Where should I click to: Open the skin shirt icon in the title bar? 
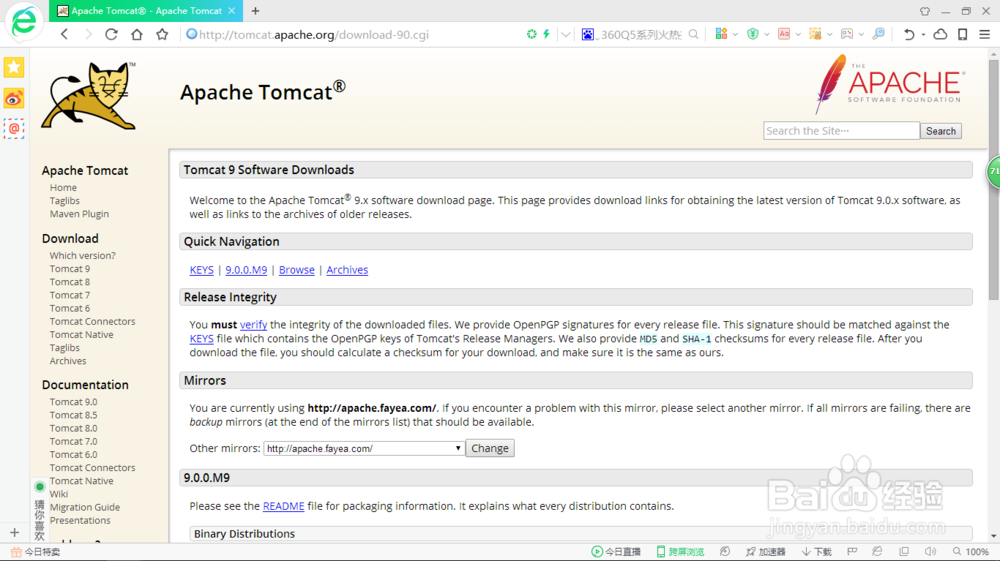925,11
